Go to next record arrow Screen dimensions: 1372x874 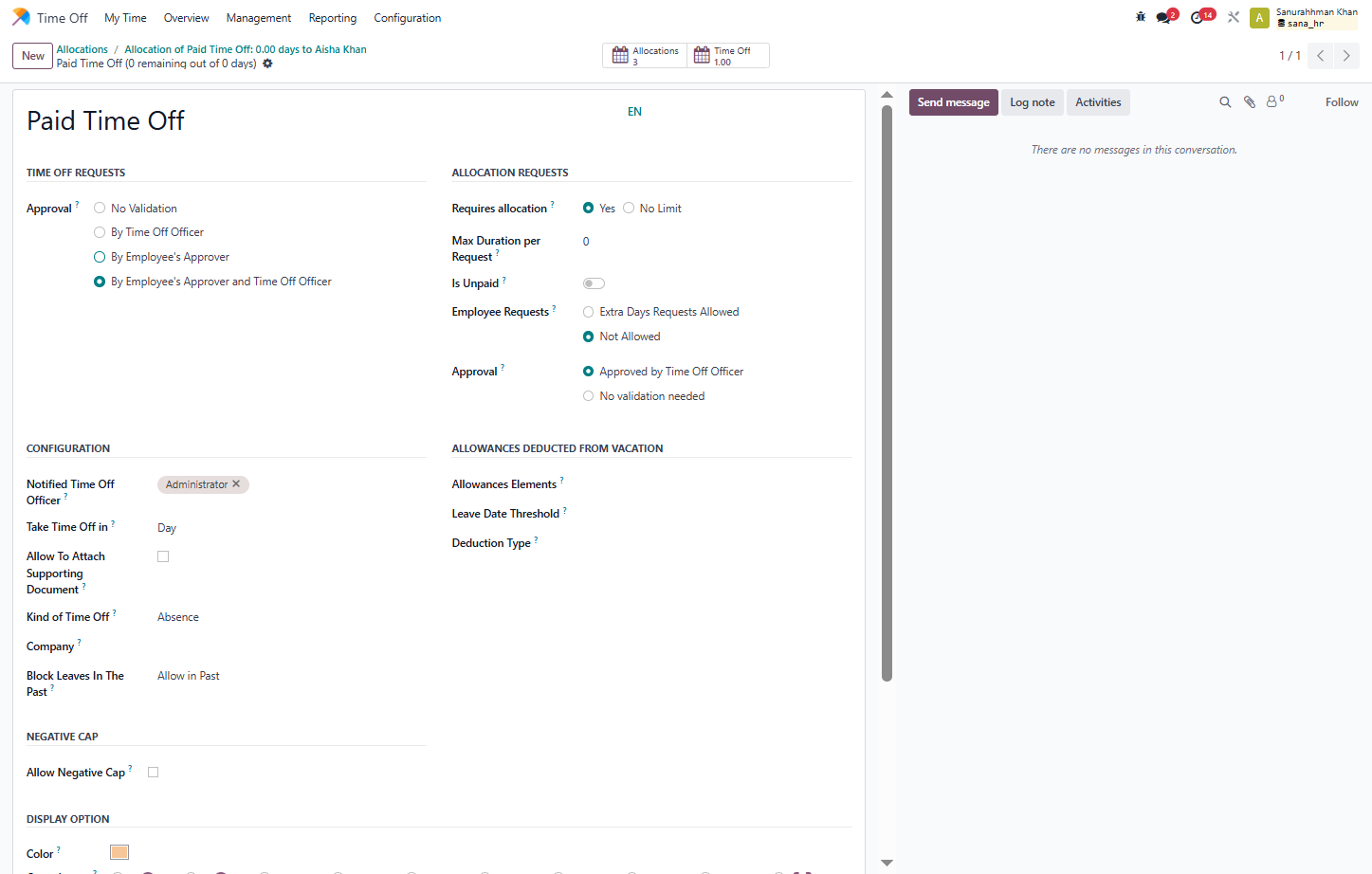(x=1346, y=56)
